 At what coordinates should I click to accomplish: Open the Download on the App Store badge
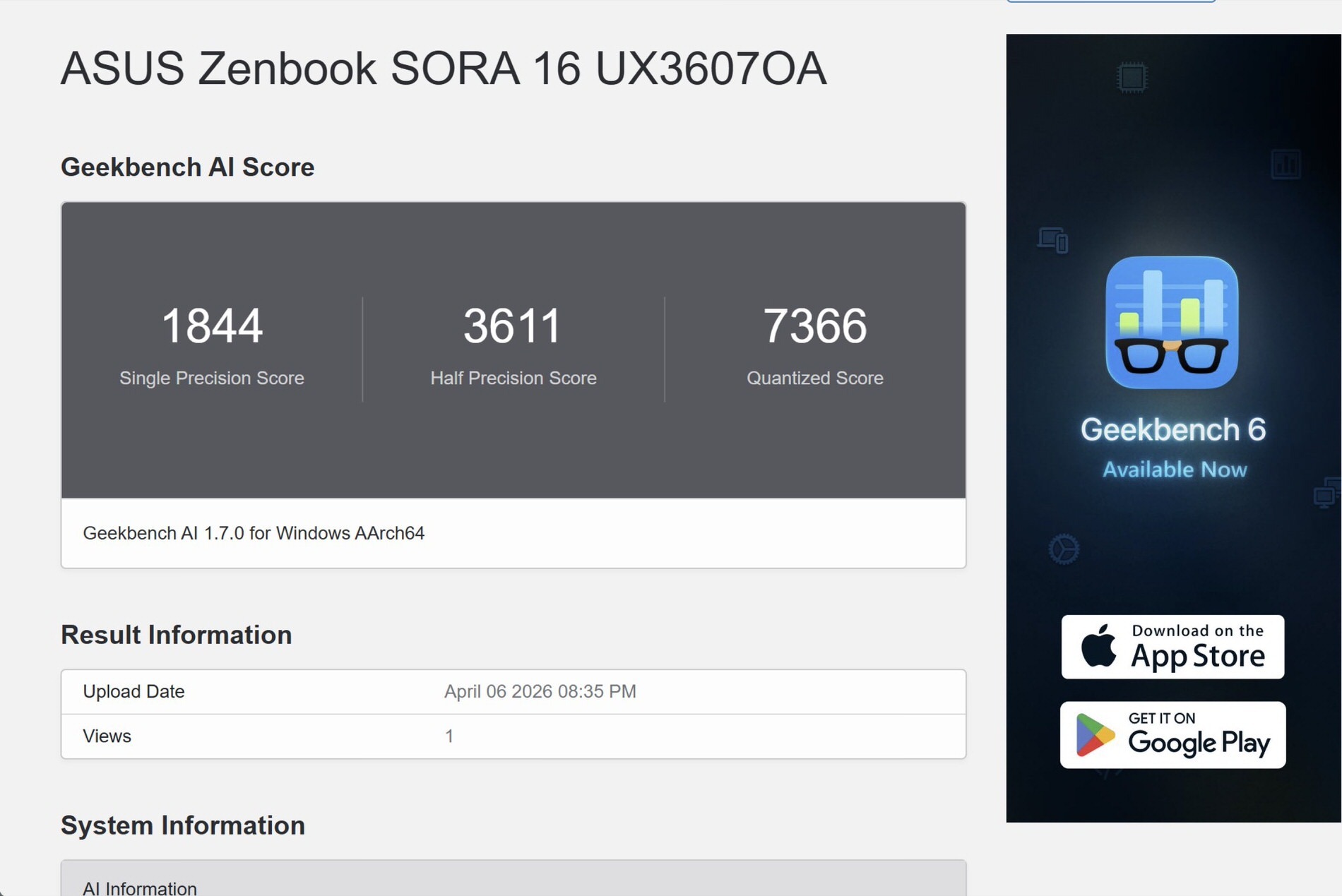pyautogui.click(x=1172, y=646)
